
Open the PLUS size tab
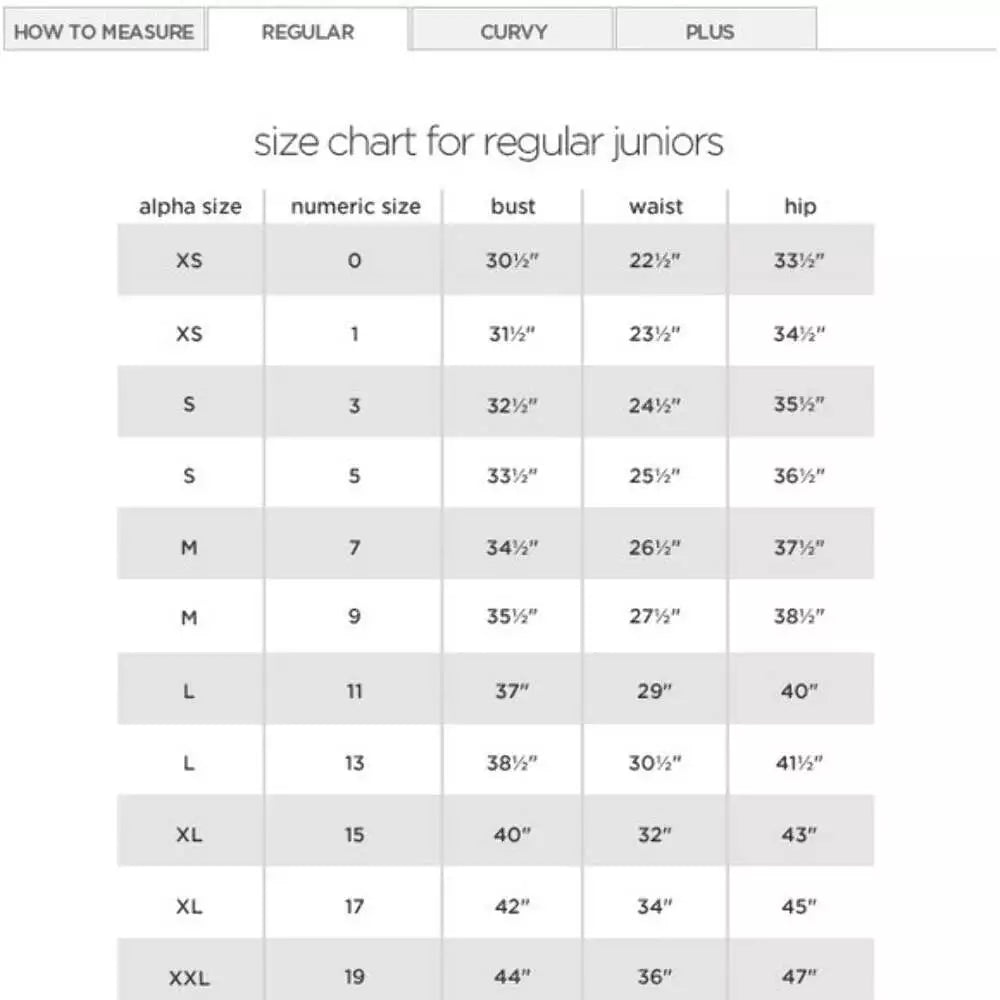[709, 31]
